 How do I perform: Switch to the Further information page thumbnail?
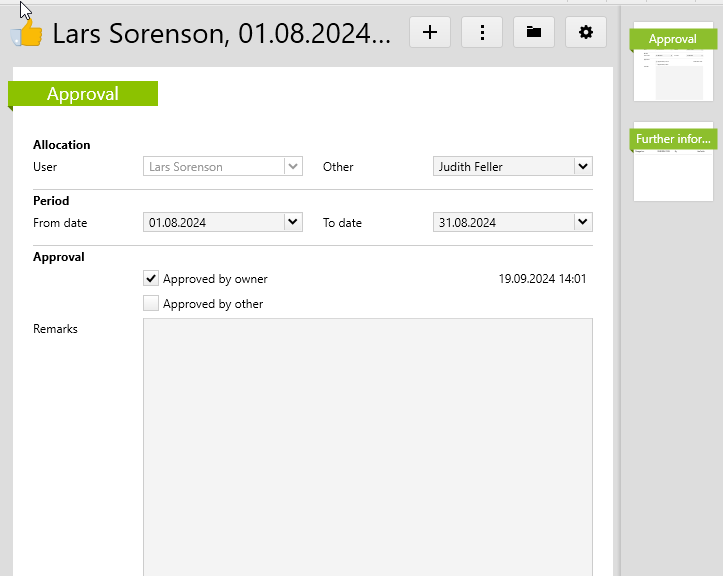[673, 162]
